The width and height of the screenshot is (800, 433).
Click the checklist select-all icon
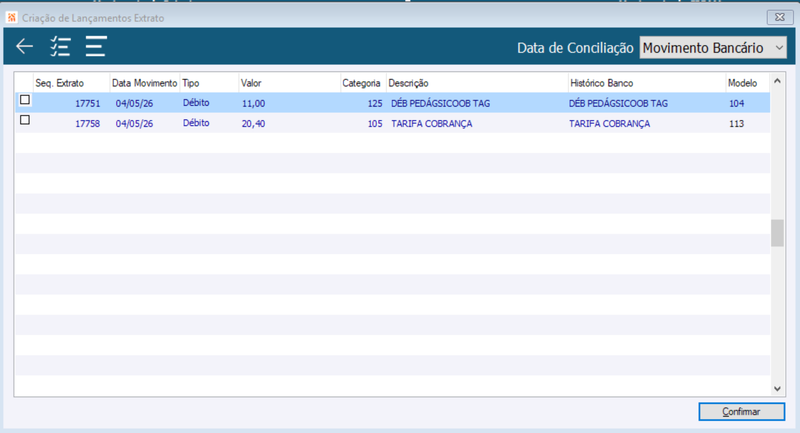(x=60, y=46)
